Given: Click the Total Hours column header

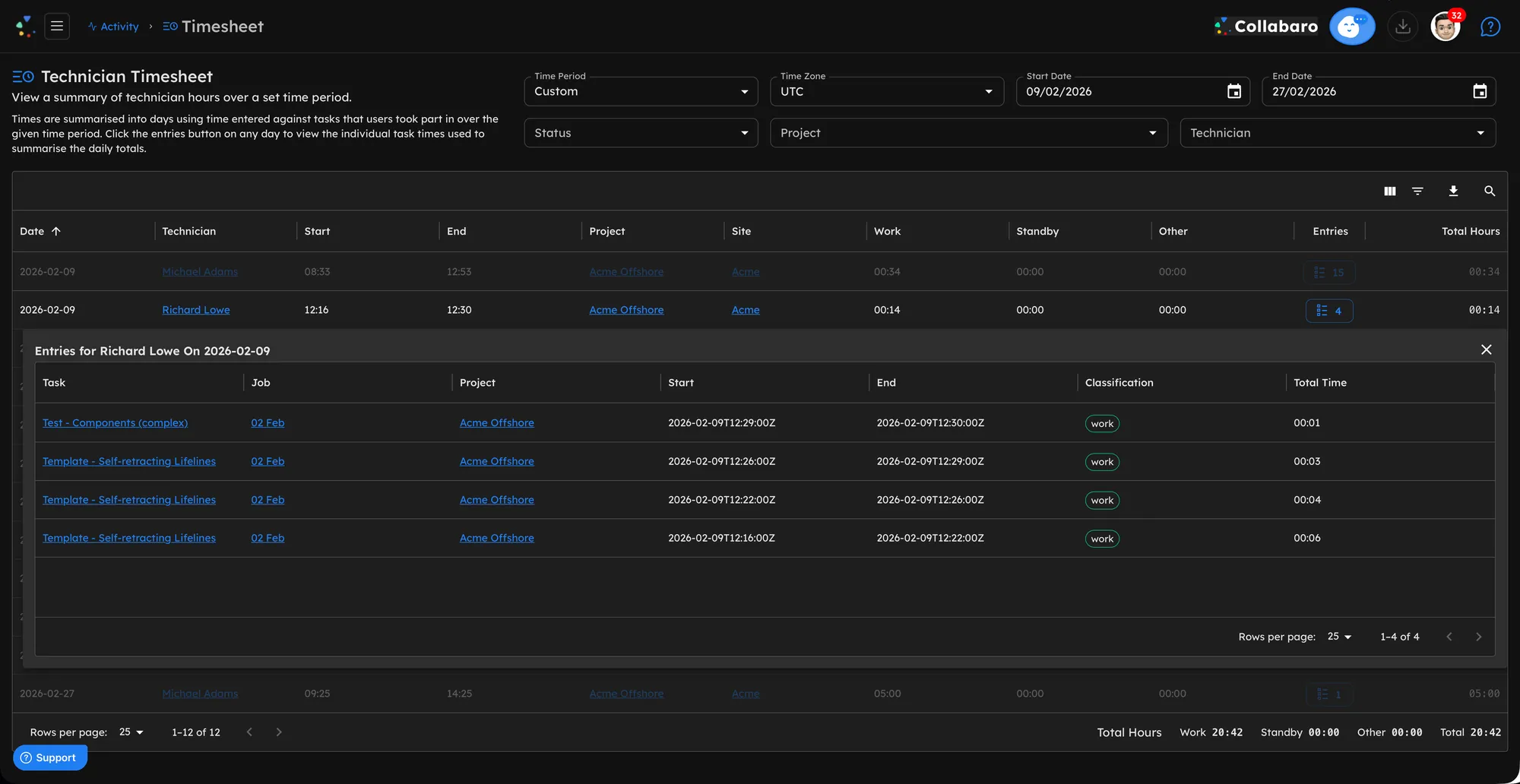Looking at the screenshot, I should point(1471,231).
